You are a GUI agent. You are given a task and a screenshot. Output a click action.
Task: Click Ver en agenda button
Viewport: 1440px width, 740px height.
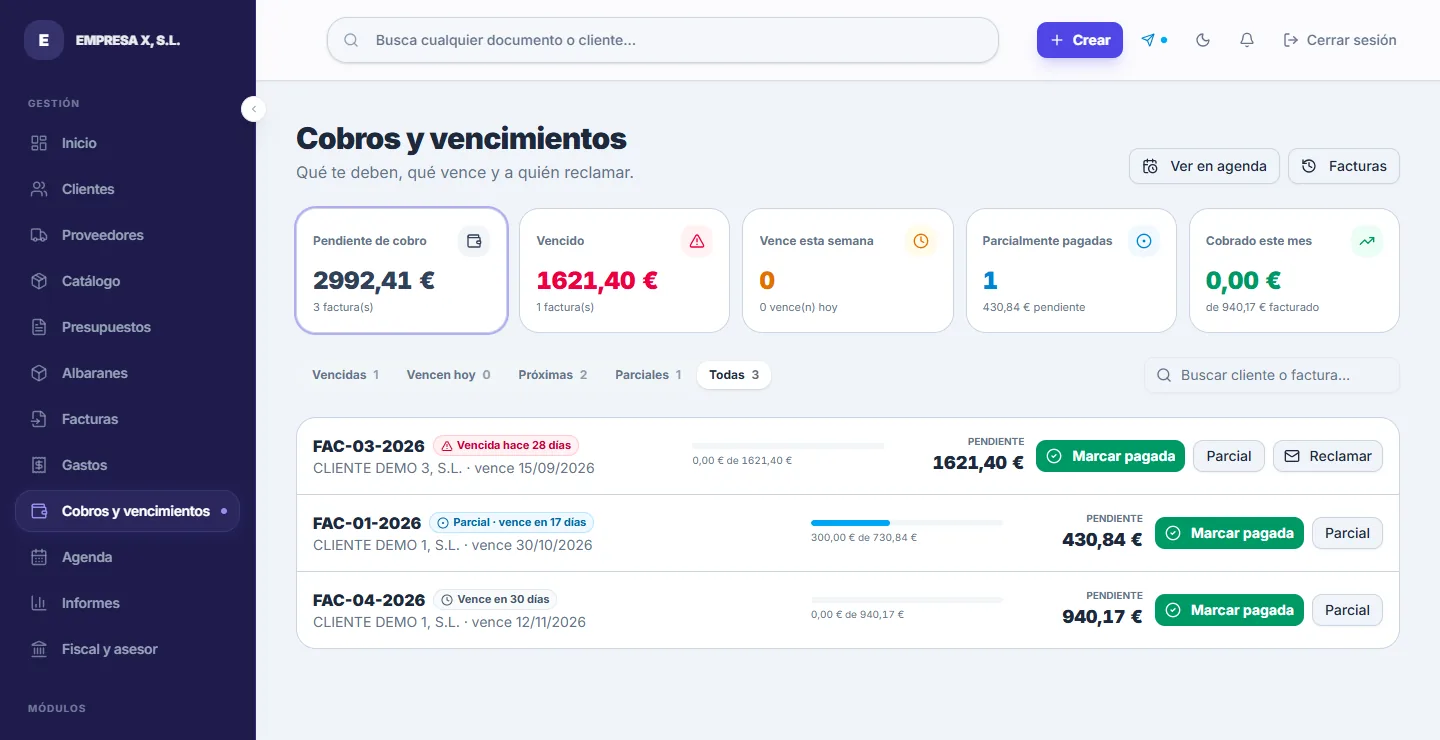(x=1205, y=166)
